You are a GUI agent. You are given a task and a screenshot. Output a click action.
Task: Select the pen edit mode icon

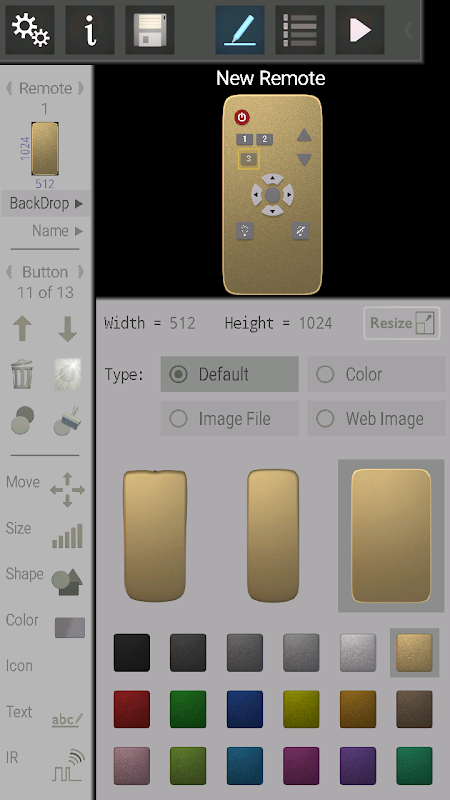pyautogui.click(x=240, y=30)
